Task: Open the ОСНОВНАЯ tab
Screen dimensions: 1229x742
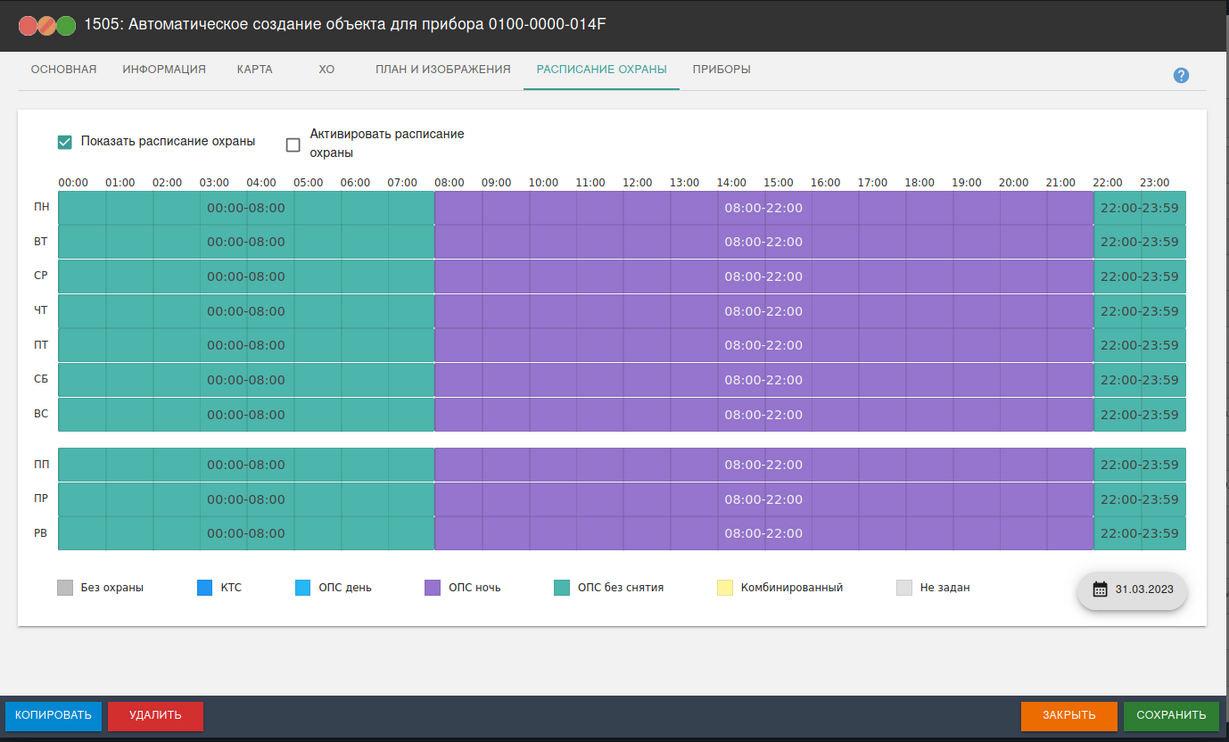Action: pos(63,70)
